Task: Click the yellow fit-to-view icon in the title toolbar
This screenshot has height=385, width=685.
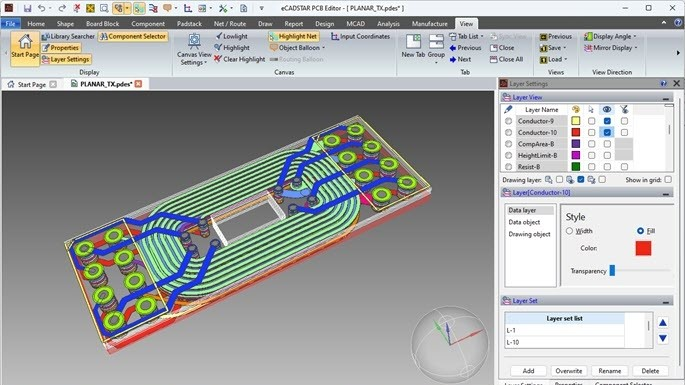Action: pos(90,8)
